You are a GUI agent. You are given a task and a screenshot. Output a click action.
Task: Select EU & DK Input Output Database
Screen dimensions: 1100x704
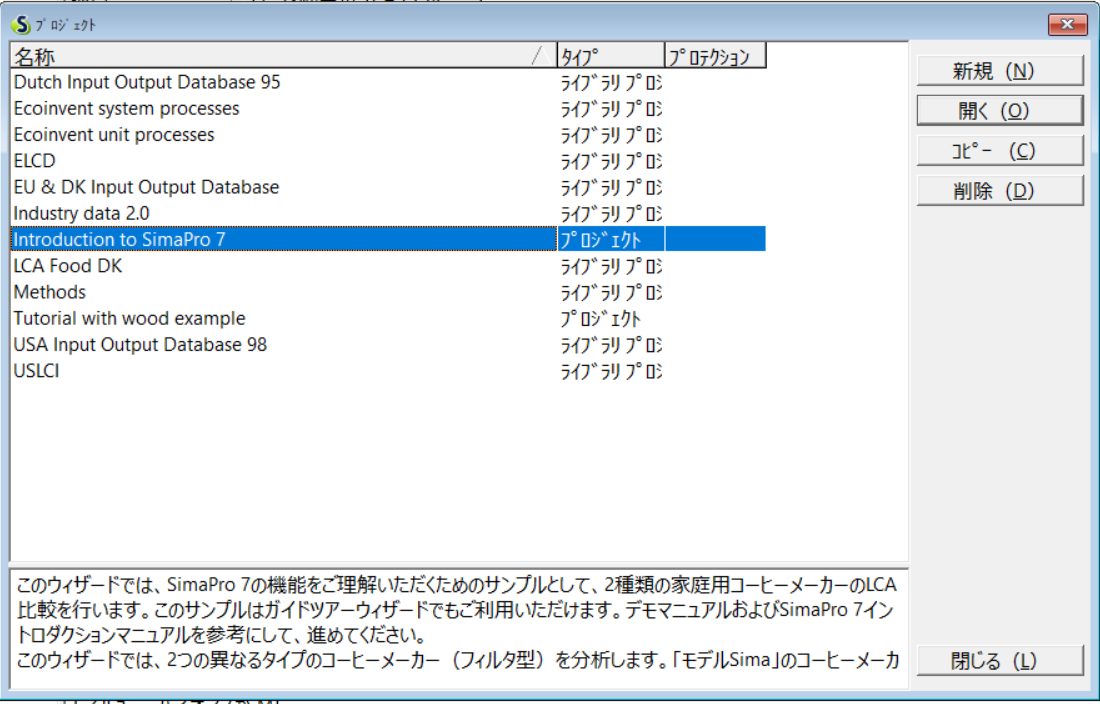(x=388, y=187)
